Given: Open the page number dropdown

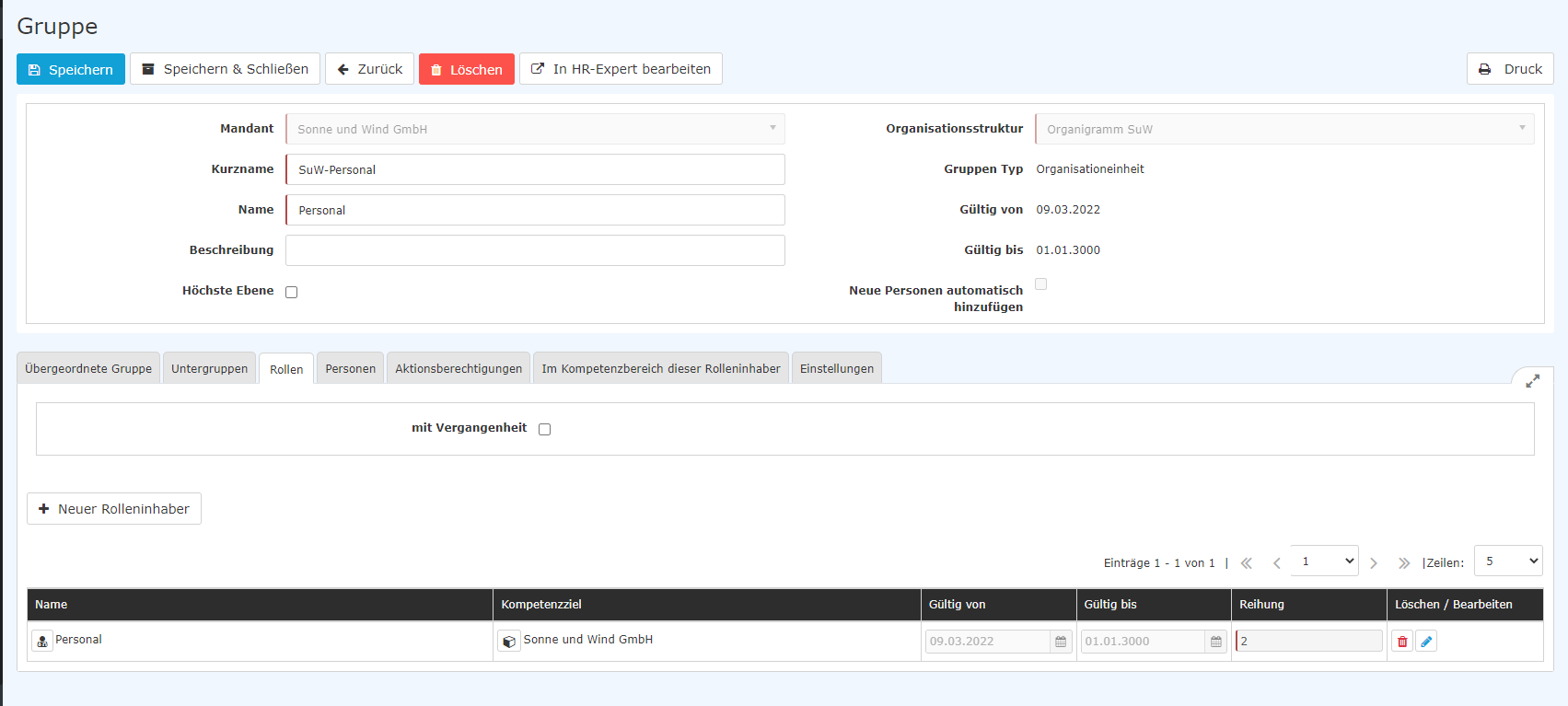Looking at the screenshot, I should click(x=1325, y=561).
